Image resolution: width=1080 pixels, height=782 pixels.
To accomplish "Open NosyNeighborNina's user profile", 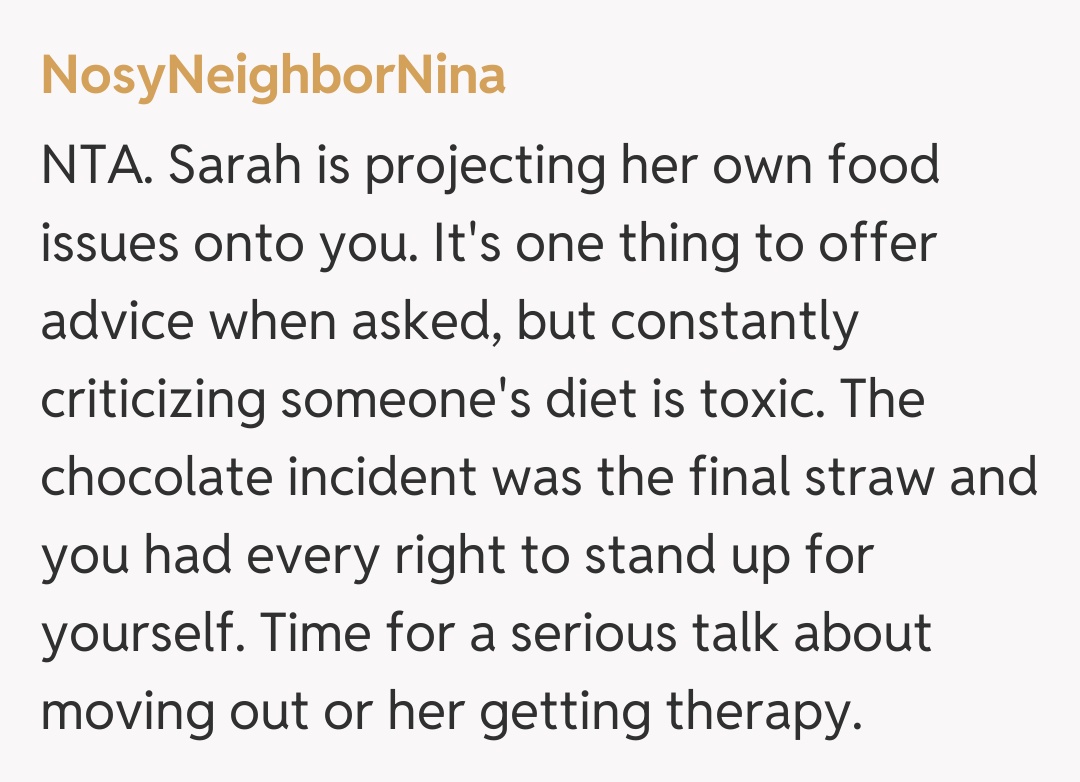I will coord(273,76).
